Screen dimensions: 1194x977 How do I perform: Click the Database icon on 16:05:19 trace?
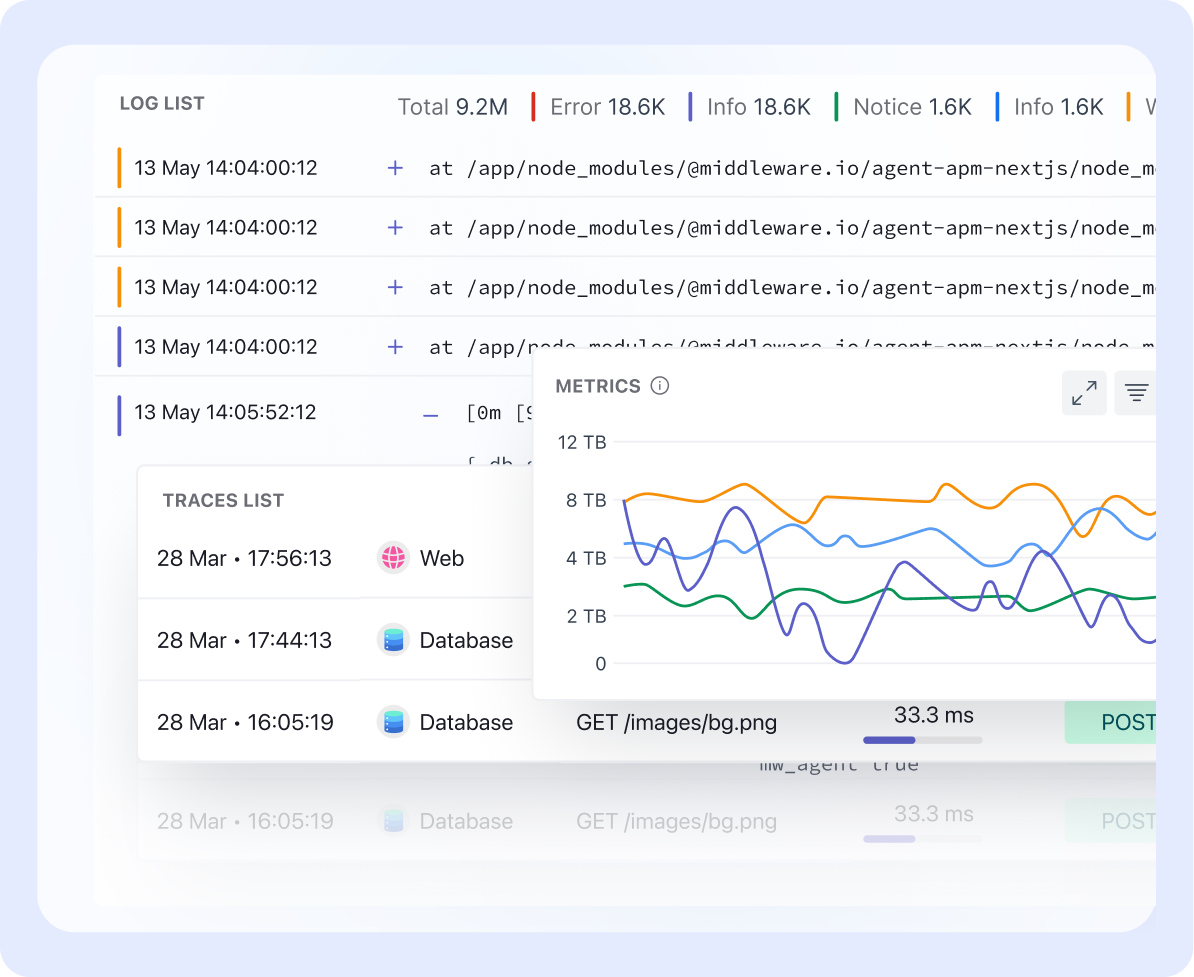[x=395, y=722]
